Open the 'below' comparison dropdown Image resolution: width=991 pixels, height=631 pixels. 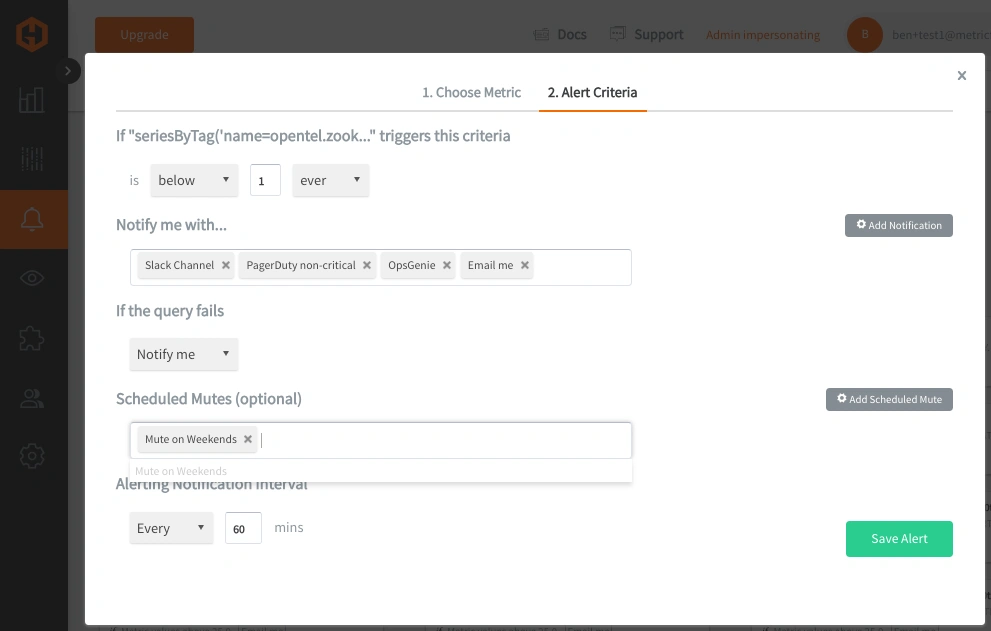pos(194,181)
